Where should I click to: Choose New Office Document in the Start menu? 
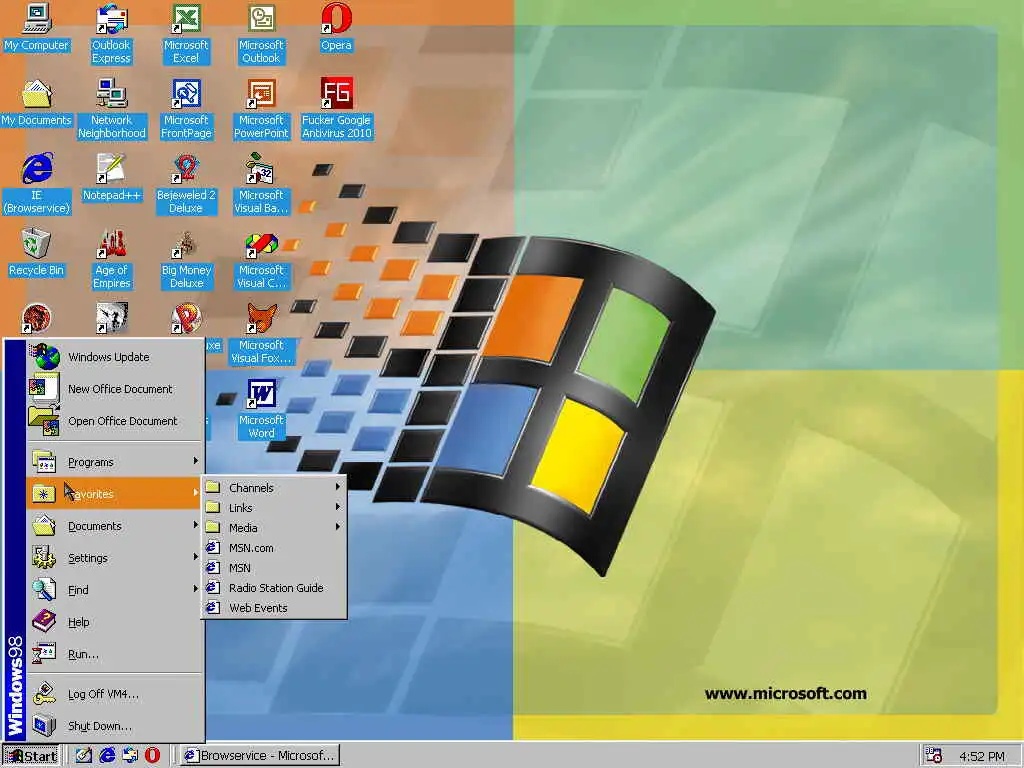[115, 389]
